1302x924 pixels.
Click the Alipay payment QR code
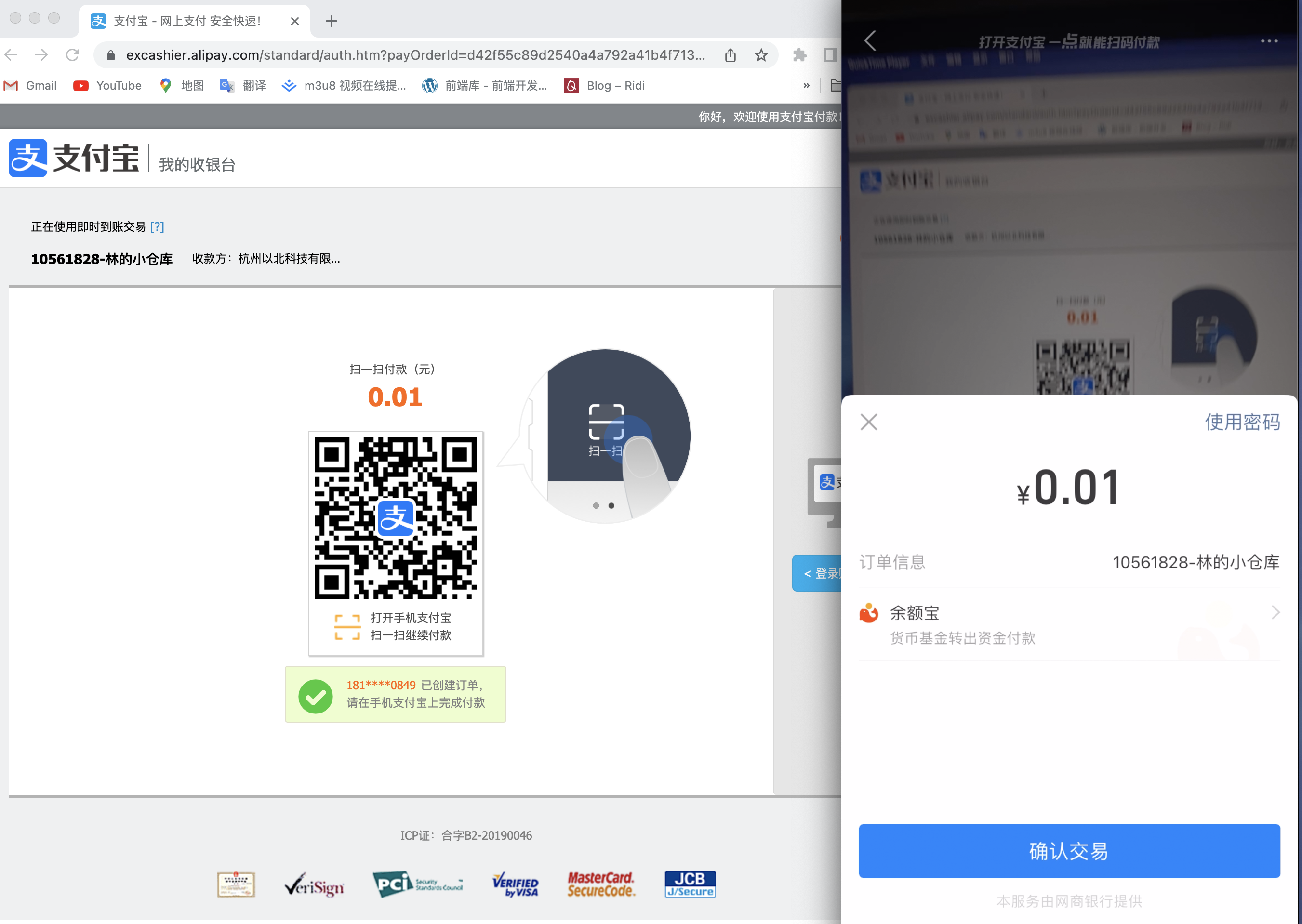pyautogui.click(x=396, y=518)
